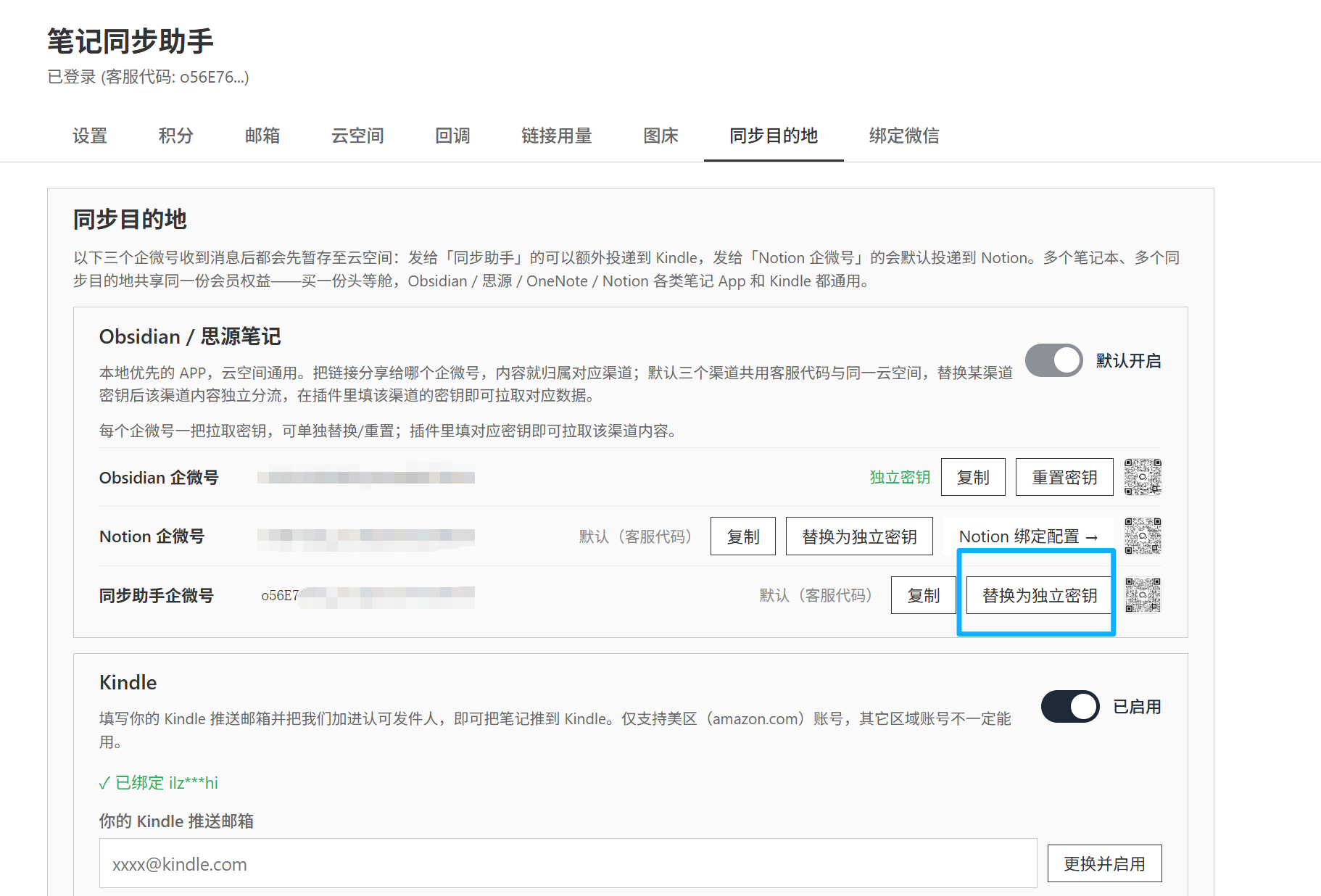Copy the Notion 企微号 key
The width and height of the screenshot is (1321, 896).
click(x=743, y=536)
